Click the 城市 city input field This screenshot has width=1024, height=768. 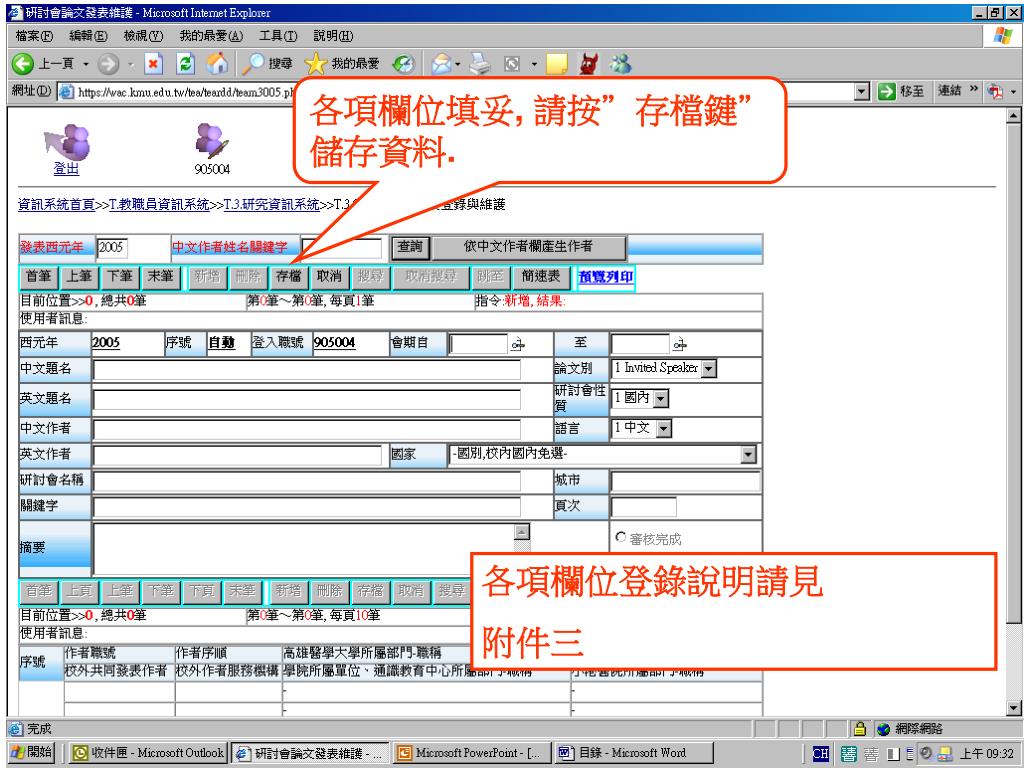click(685, 481)
